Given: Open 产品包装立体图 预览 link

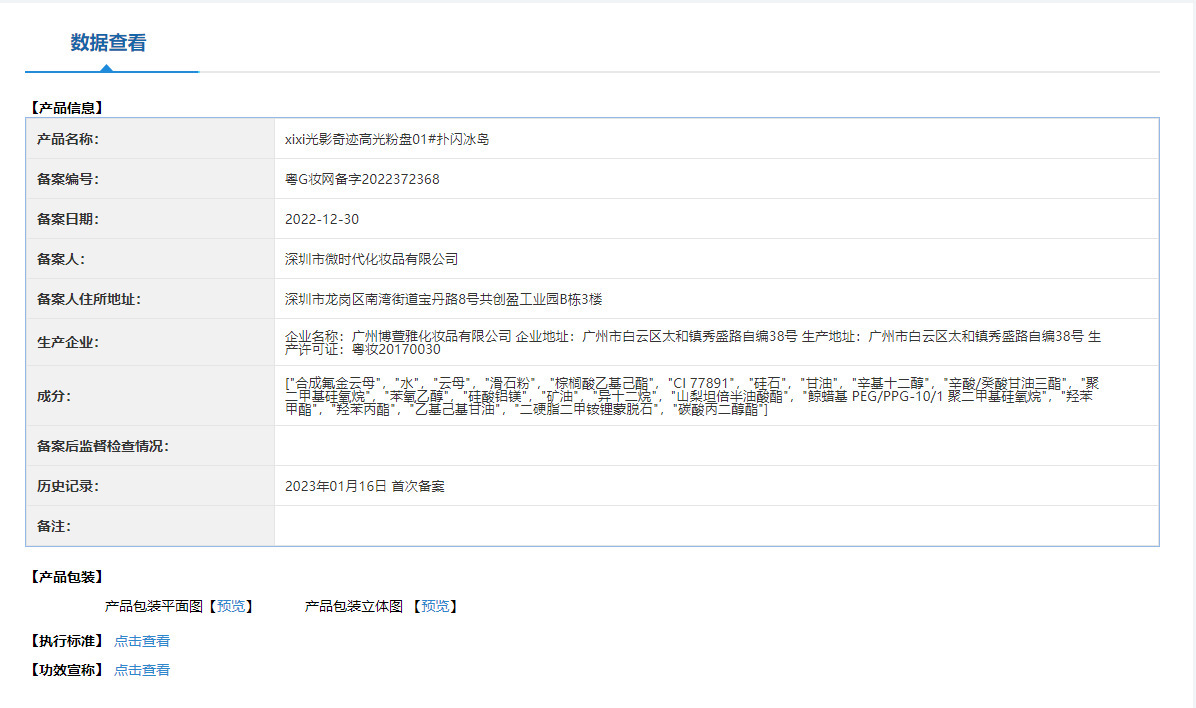Looking at the screenshot, I should tap(436, 606).
